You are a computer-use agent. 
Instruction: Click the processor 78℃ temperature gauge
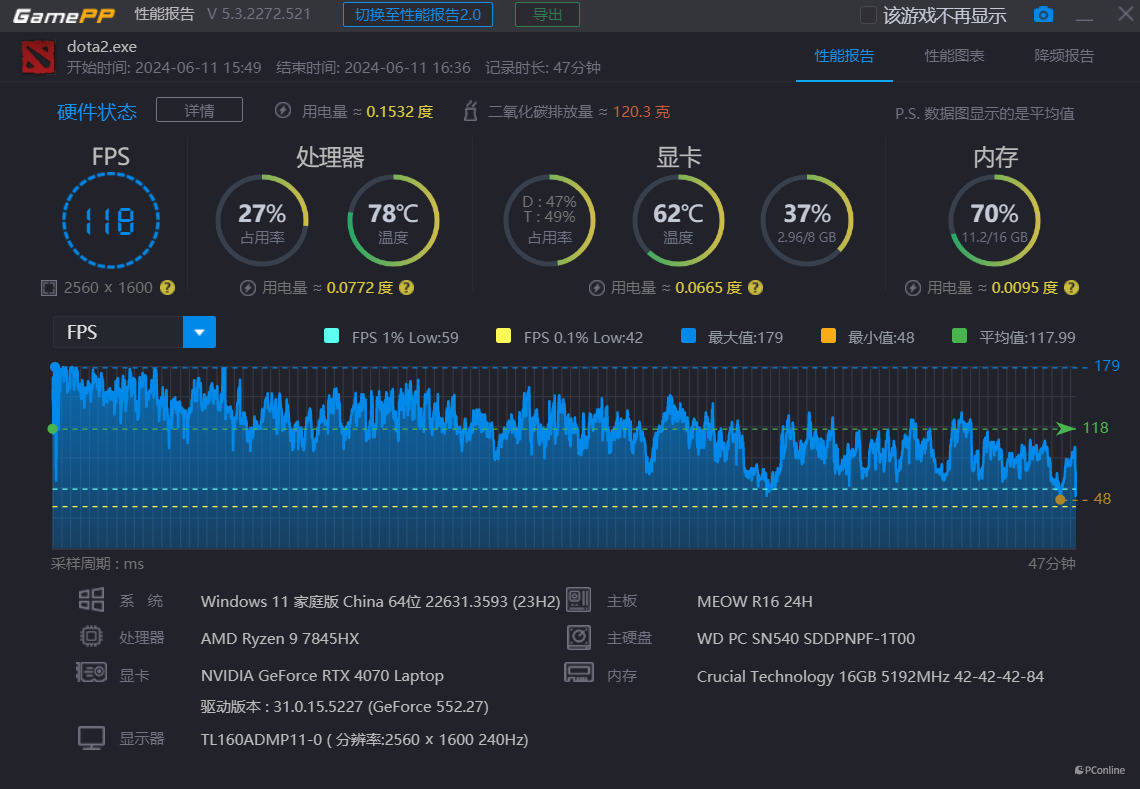(x=393, y=220)
